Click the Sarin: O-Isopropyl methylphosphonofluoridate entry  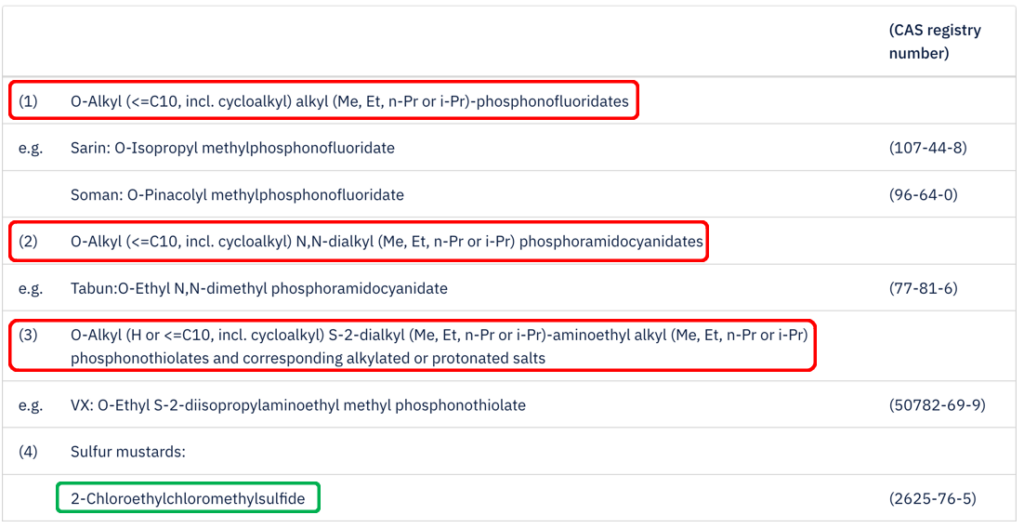(x=232, y=148)
